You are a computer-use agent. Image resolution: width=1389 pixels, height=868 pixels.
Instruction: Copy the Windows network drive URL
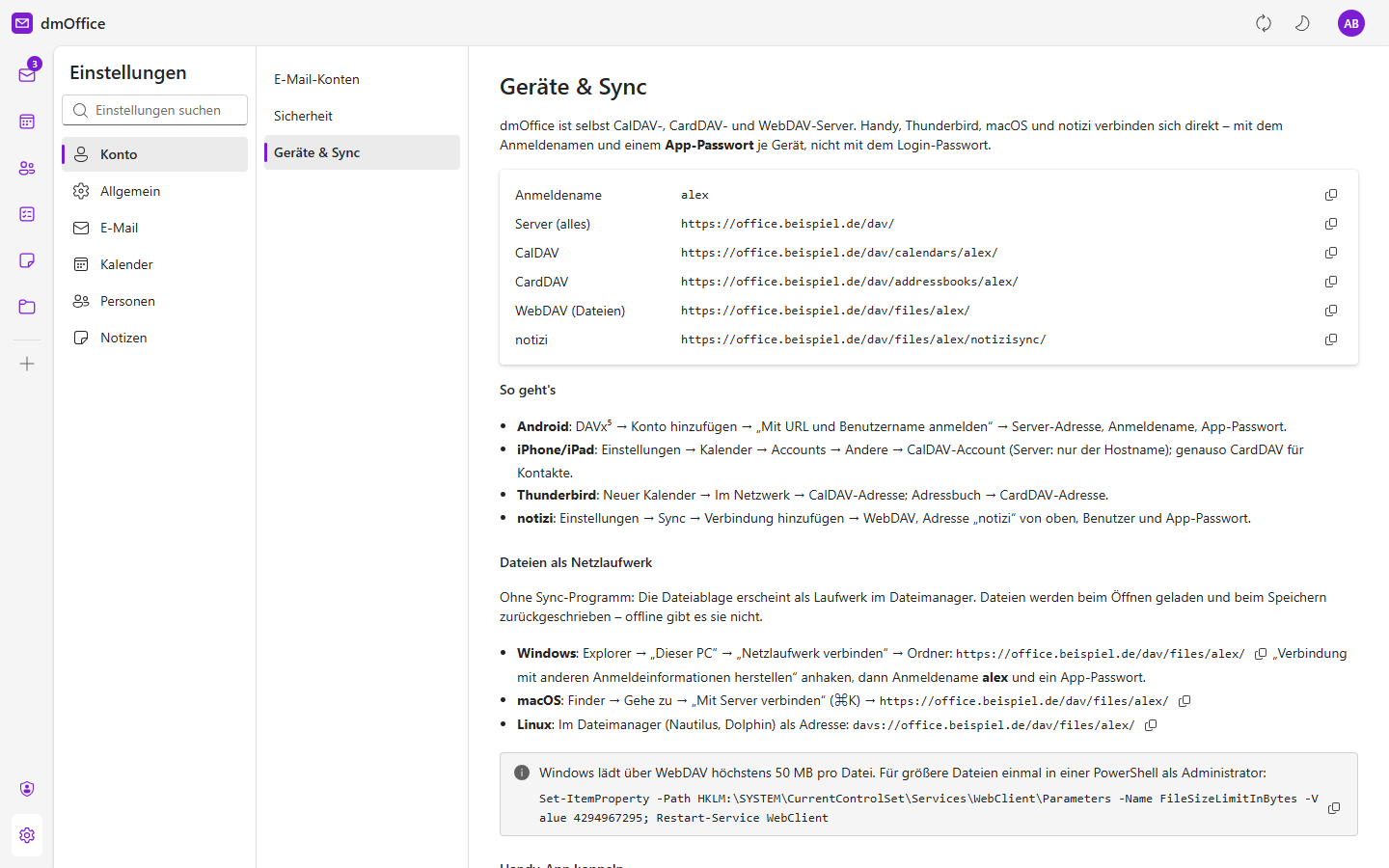pyautogui.click(x=1261, y=654)
